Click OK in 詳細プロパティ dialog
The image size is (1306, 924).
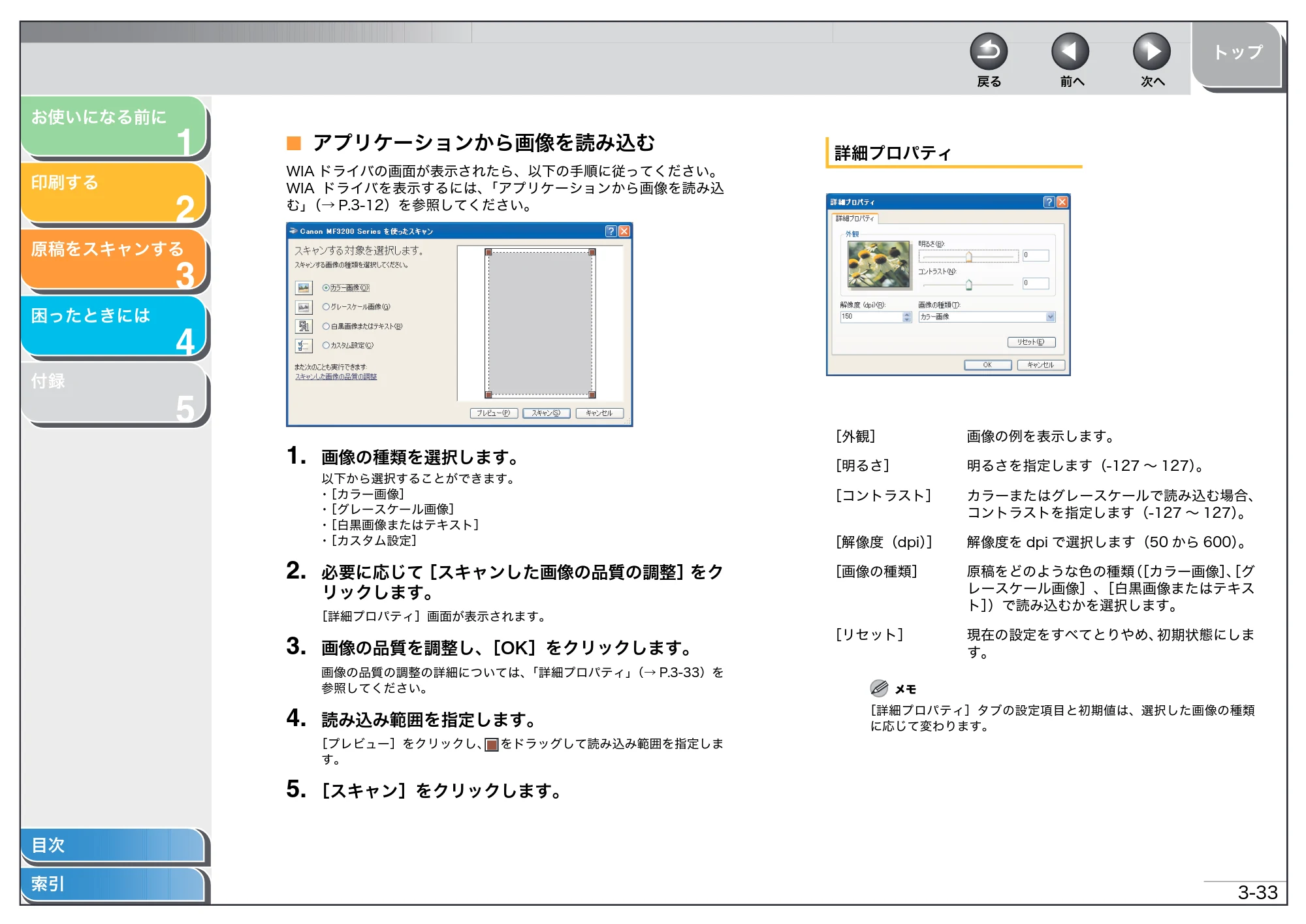[987, 365]
